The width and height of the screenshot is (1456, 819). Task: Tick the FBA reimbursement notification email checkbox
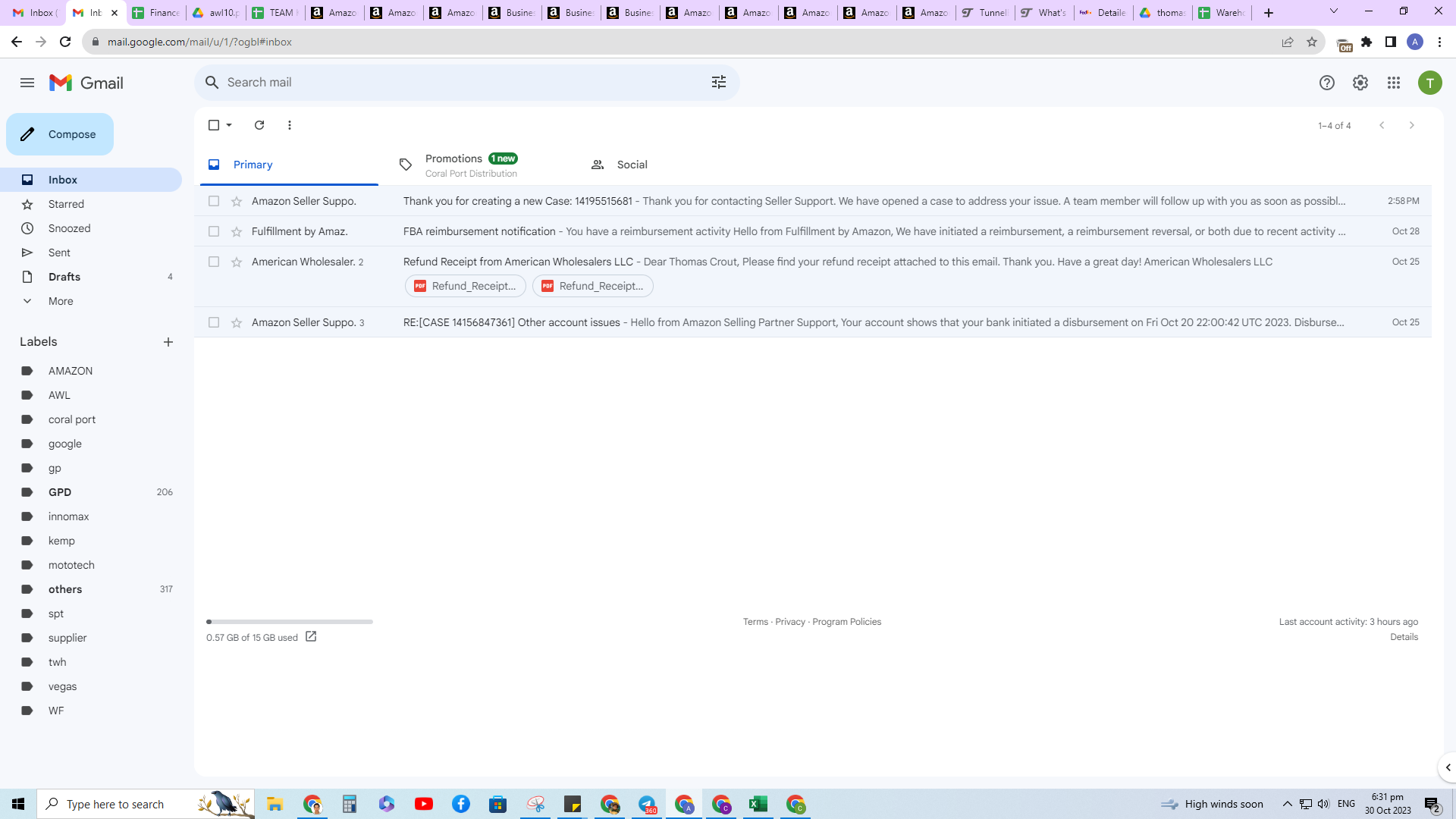coord(214,231)
